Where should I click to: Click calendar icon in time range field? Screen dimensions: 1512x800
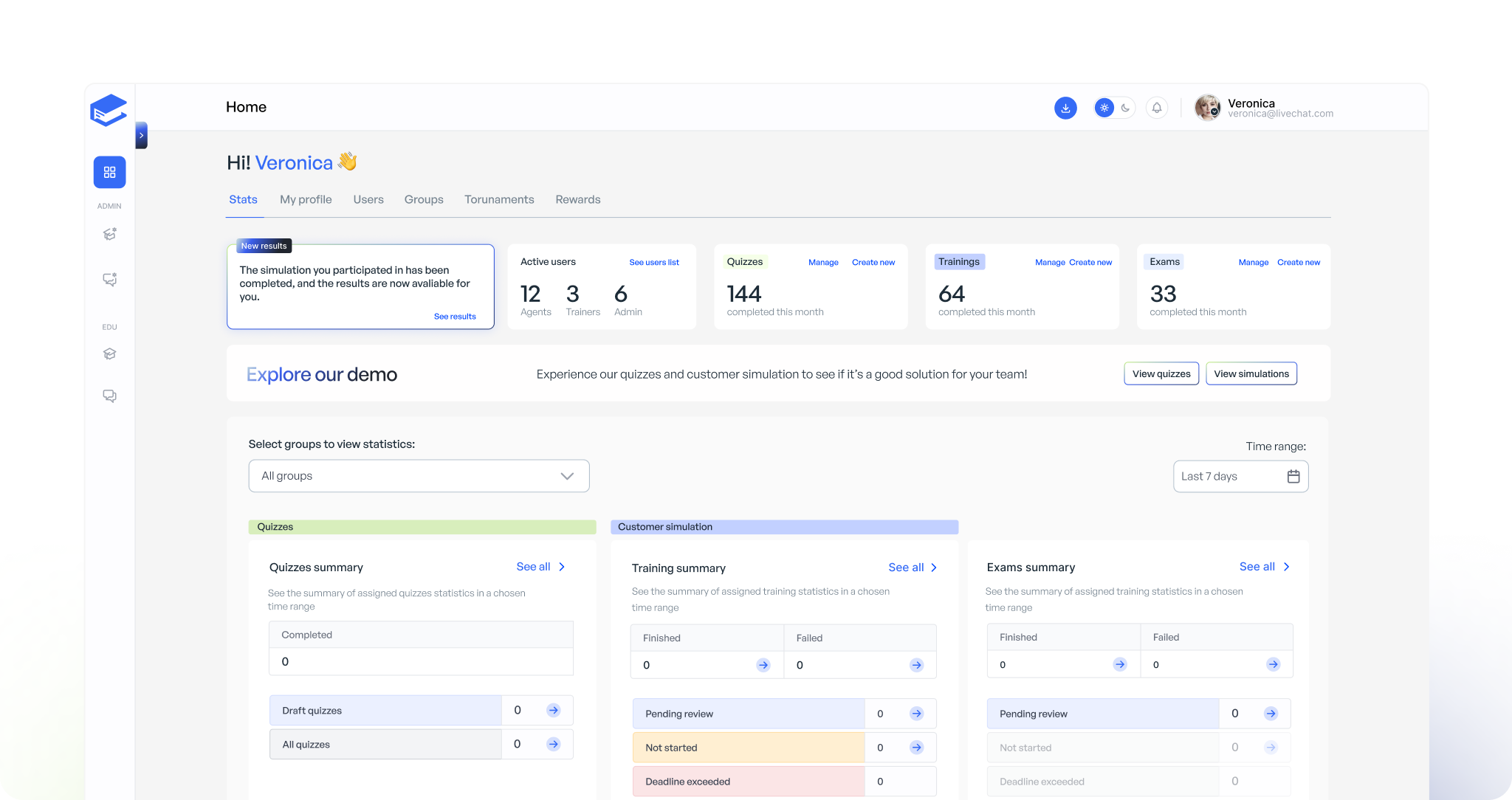[1293, 476]
